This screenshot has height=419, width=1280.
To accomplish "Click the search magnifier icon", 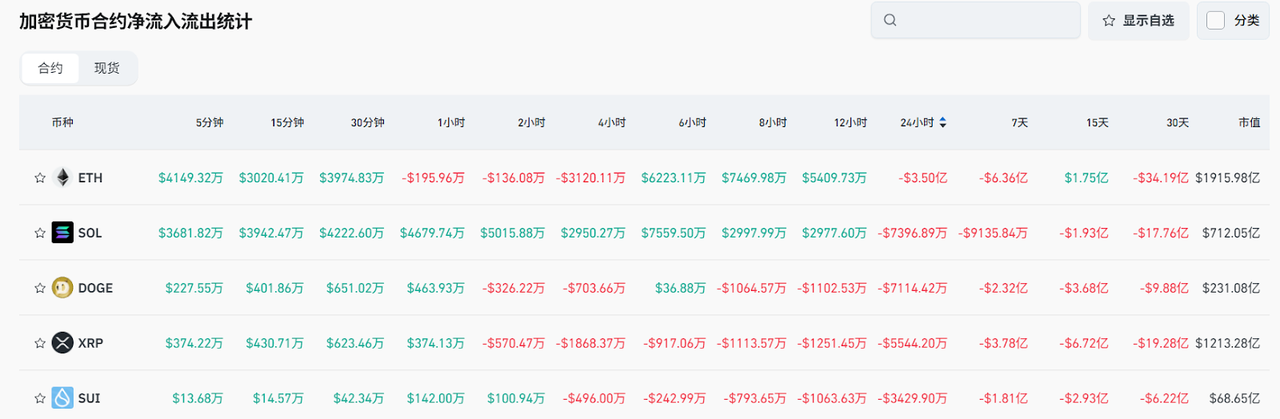I will pos(891,20).
